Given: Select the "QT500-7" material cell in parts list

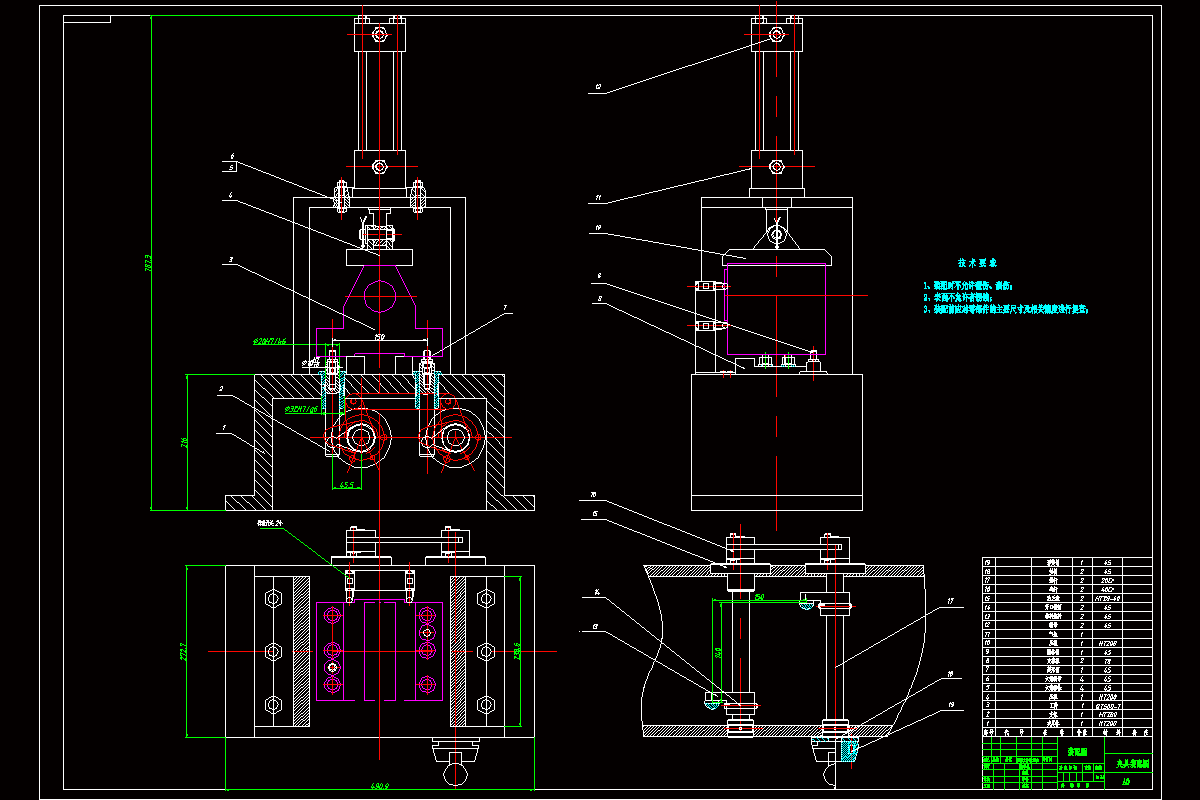Looking at the screenshot, I should (x=1108, y=707).
